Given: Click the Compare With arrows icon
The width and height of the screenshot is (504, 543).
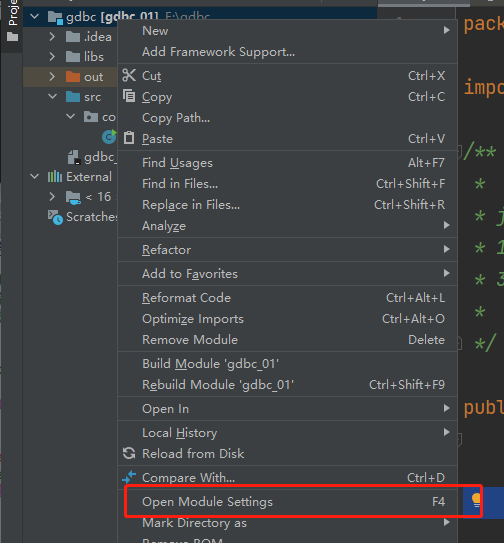Looking at the screenshot, I should click(x=129, y=477).
